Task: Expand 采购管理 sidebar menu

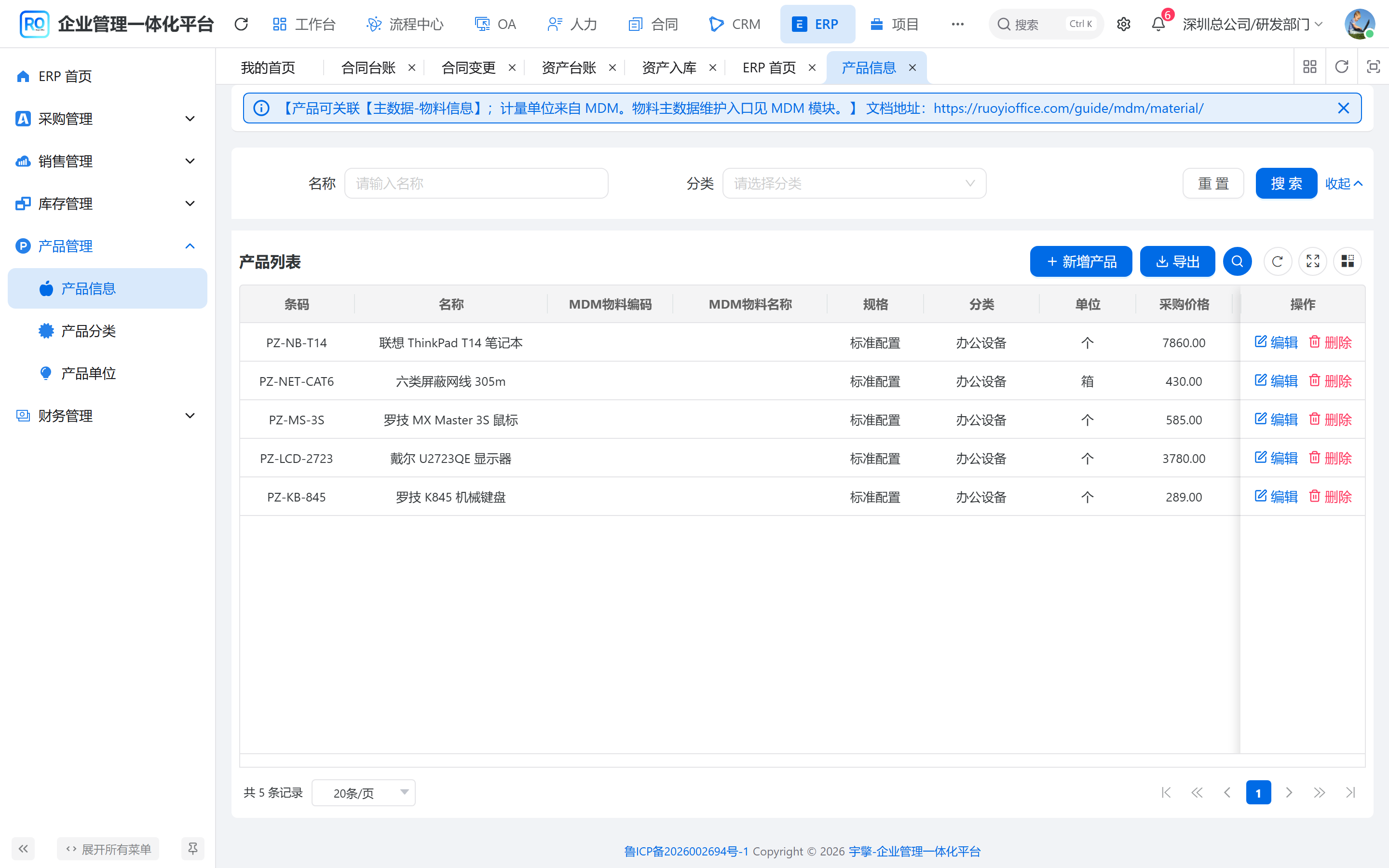Action: [x=108, y=119]
